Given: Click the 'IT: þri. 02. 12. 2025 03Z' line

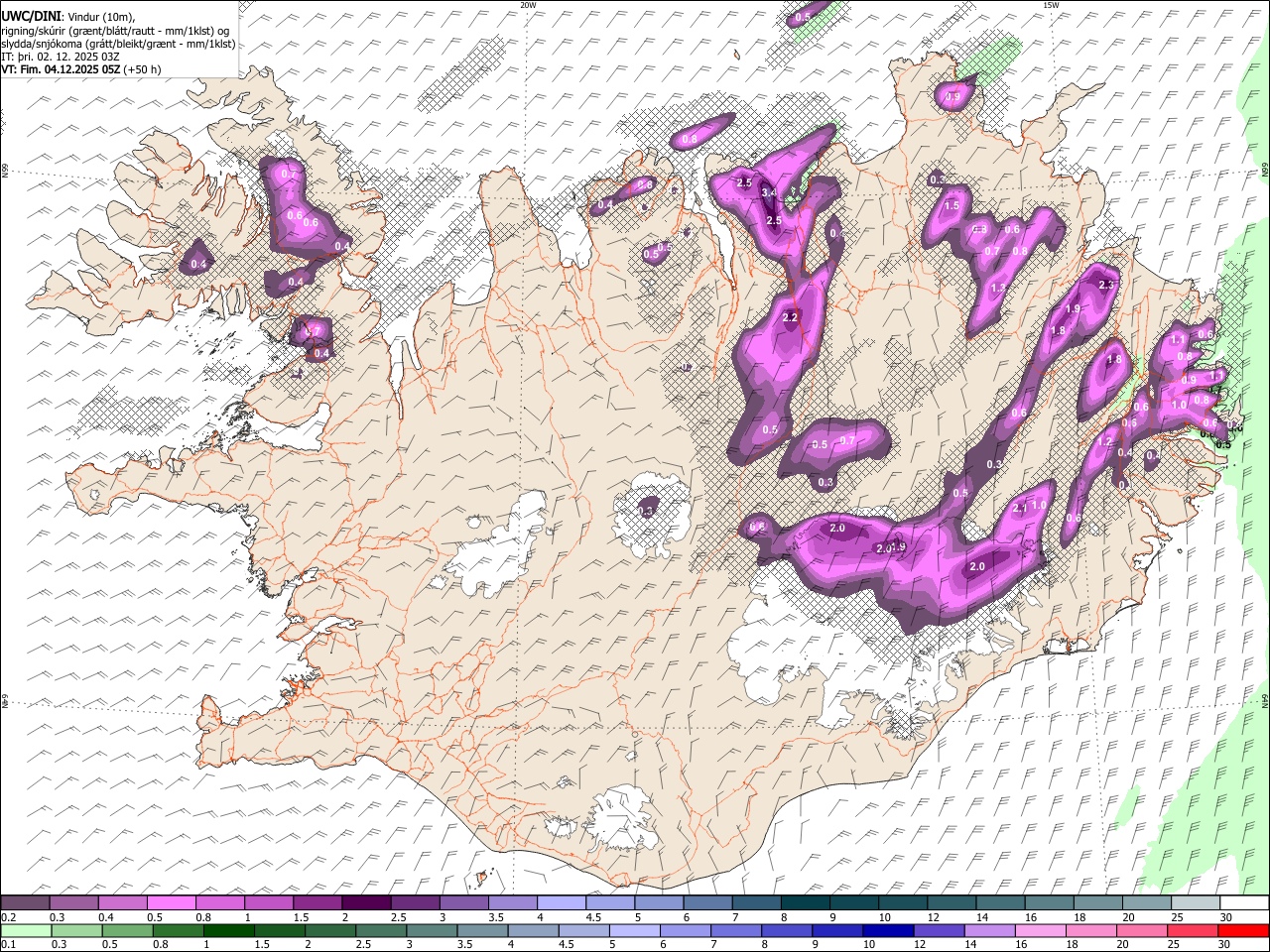Looking at the screenshot, I should click(60, 57).
